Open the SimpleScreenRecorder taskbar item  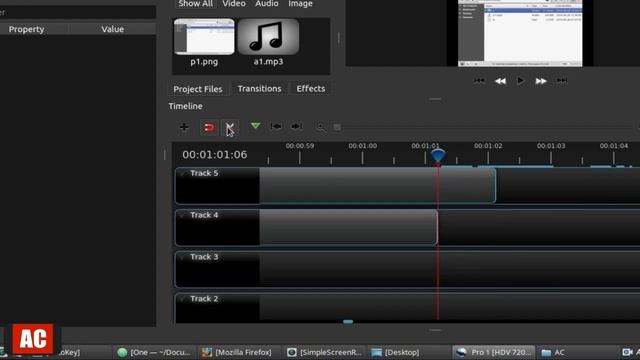tap(324, 352)
